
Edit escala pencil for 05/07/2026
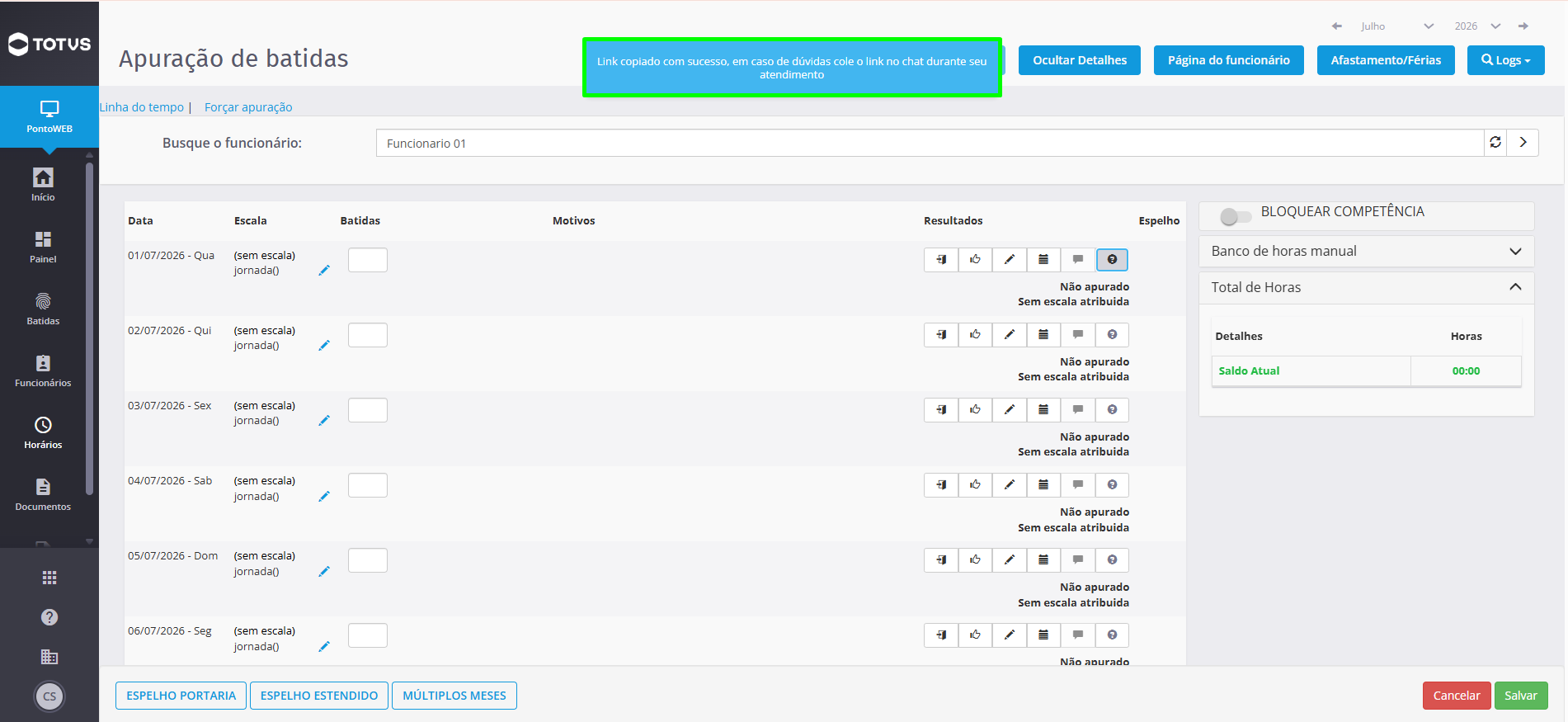(x=324, y=571)
